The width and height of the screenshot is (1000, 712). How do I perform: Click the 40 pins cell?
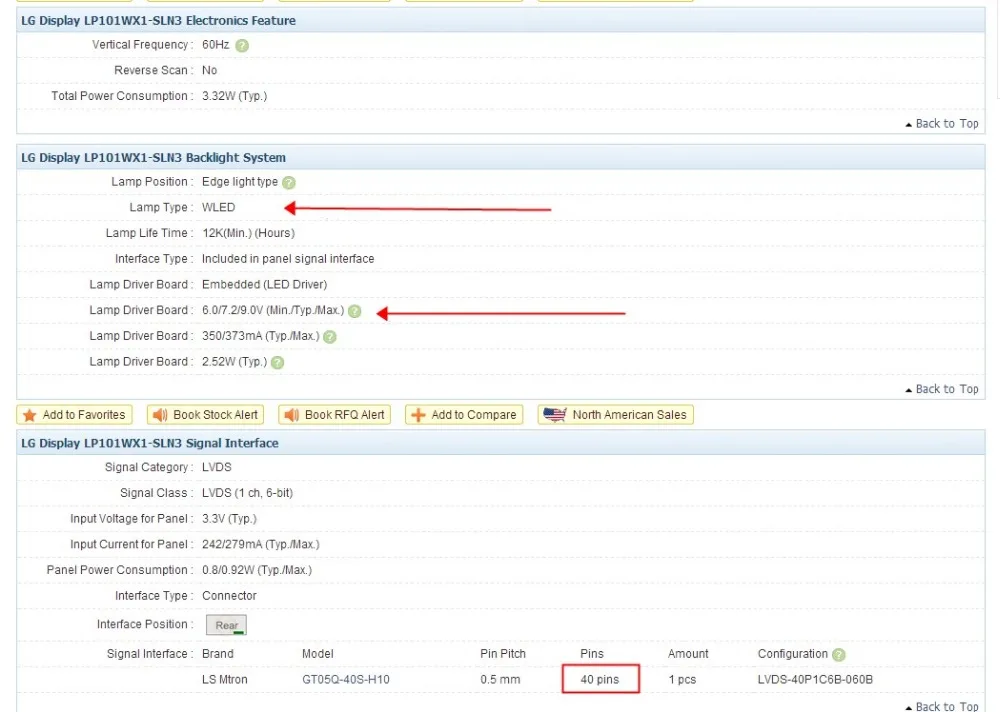[x=599, y=679]
